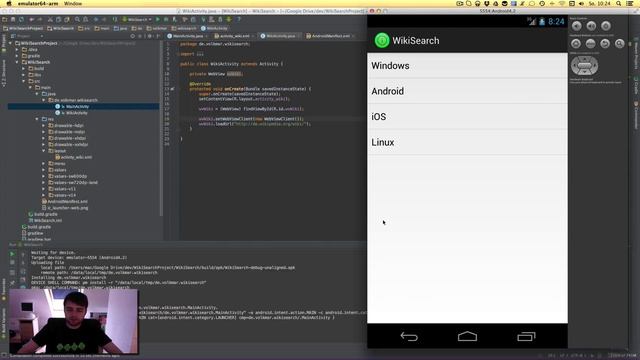Switch to the MainActivity.java editor tab
640x360 pixels.
pos(188,36)
